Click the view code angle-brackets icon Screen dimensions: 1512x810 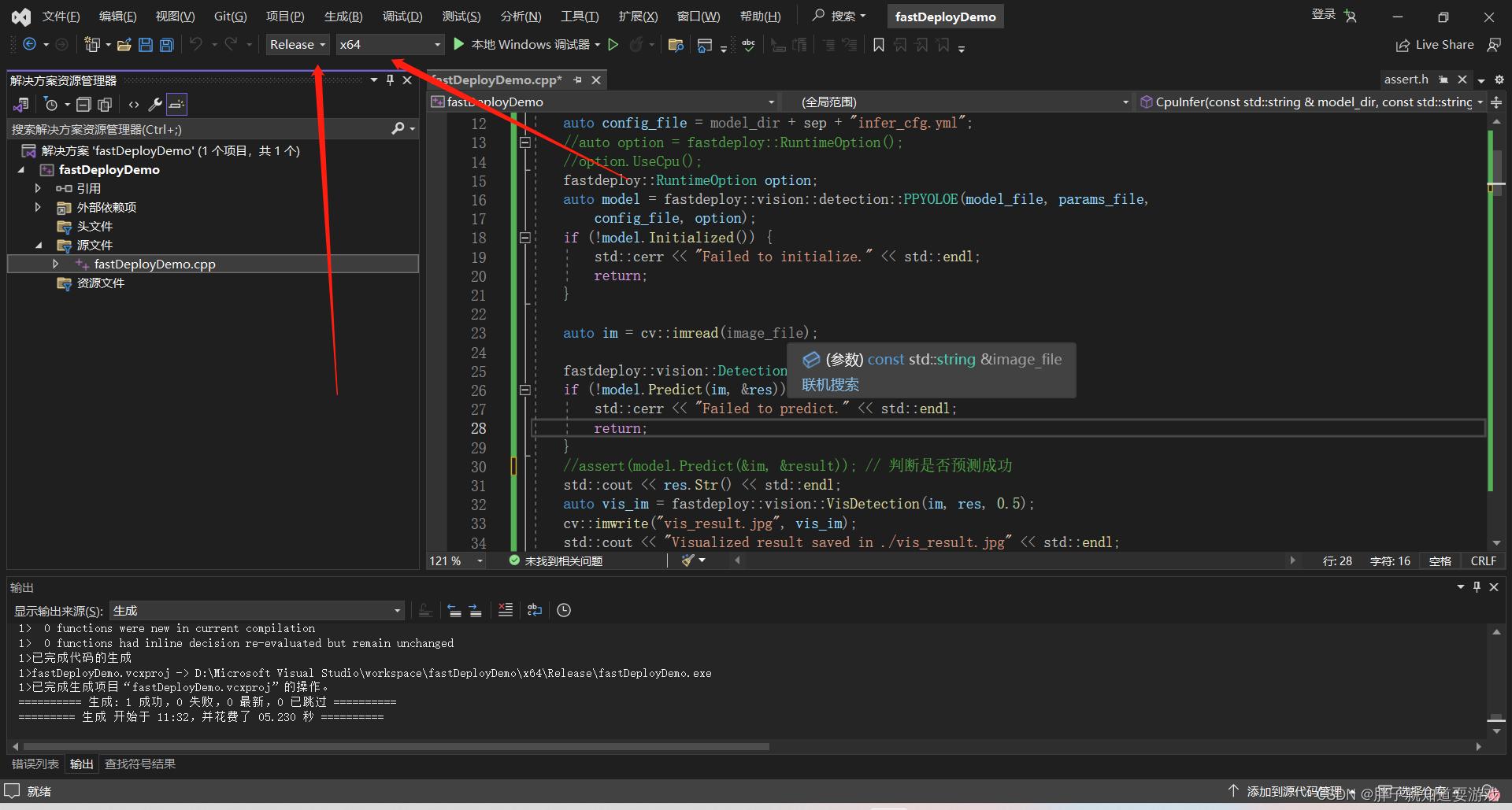134,104
